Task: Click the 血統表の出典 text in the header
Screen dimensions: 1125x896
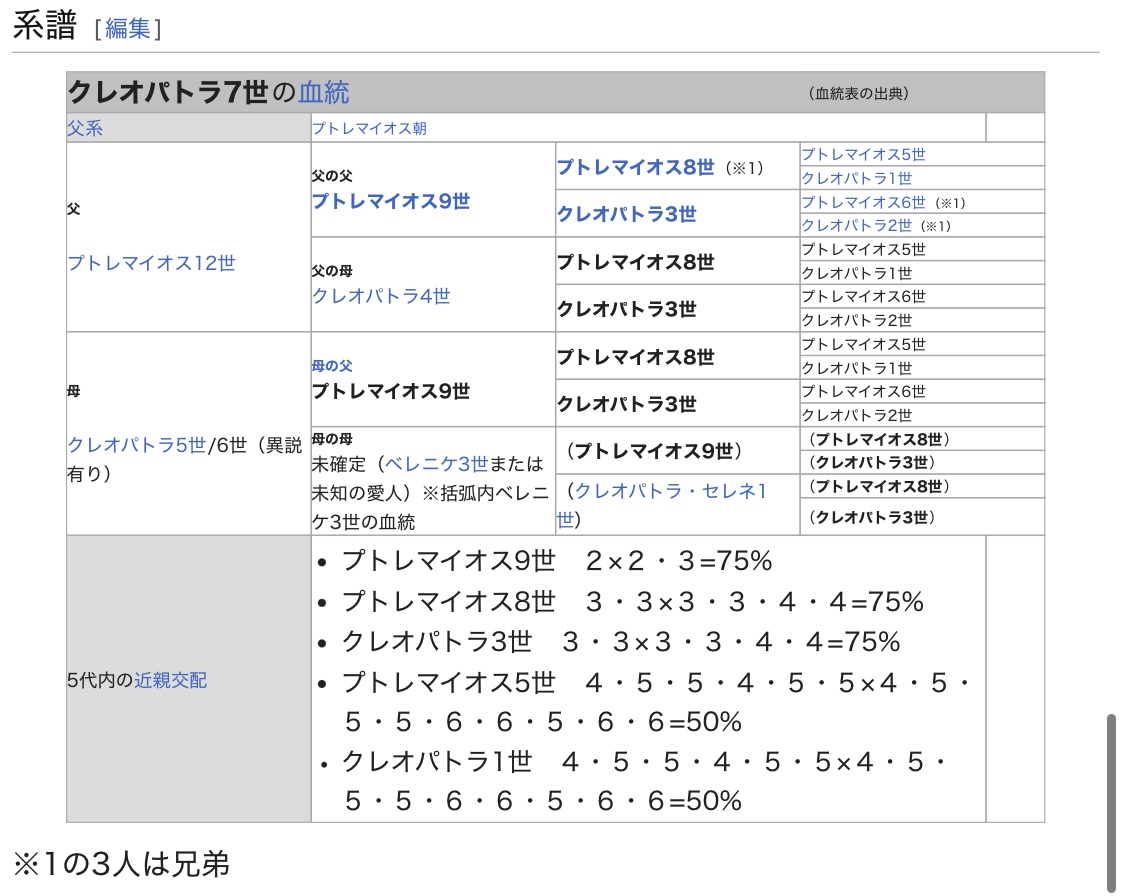Action: pos(858,94)
